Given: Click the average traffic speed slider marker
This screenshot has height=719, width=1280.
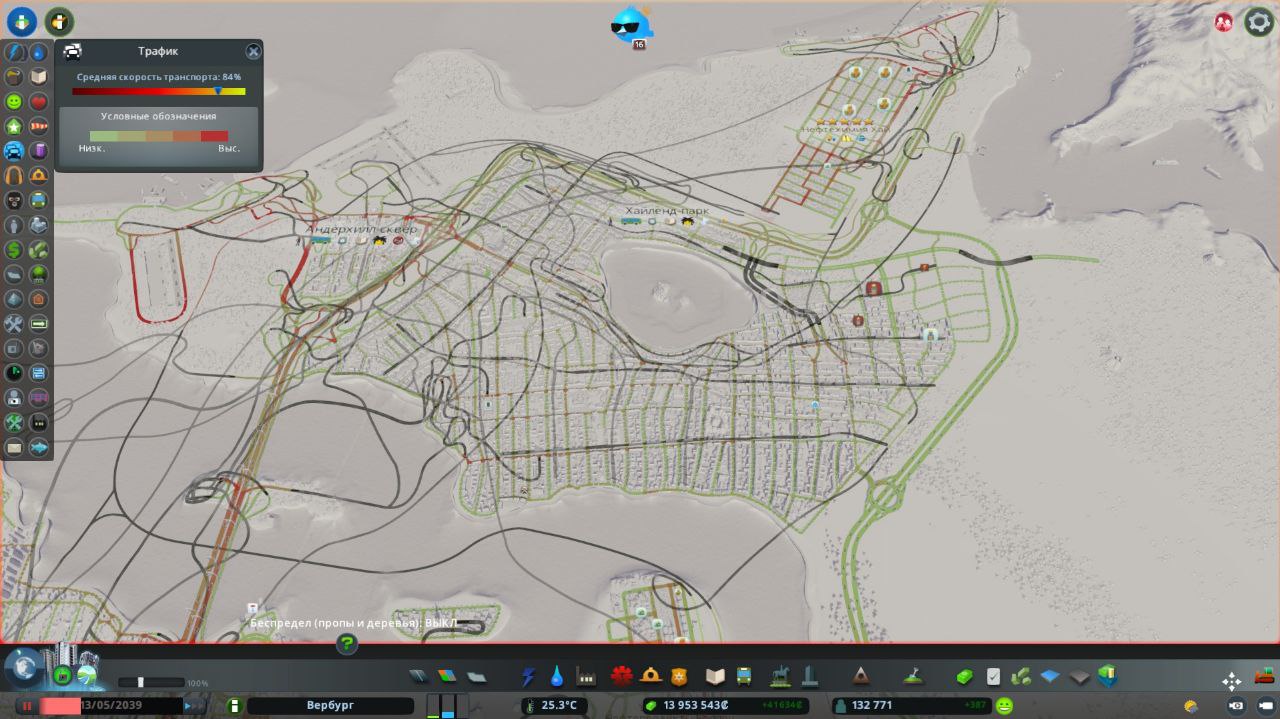Looking at the screenshot, I should (218, 91).
